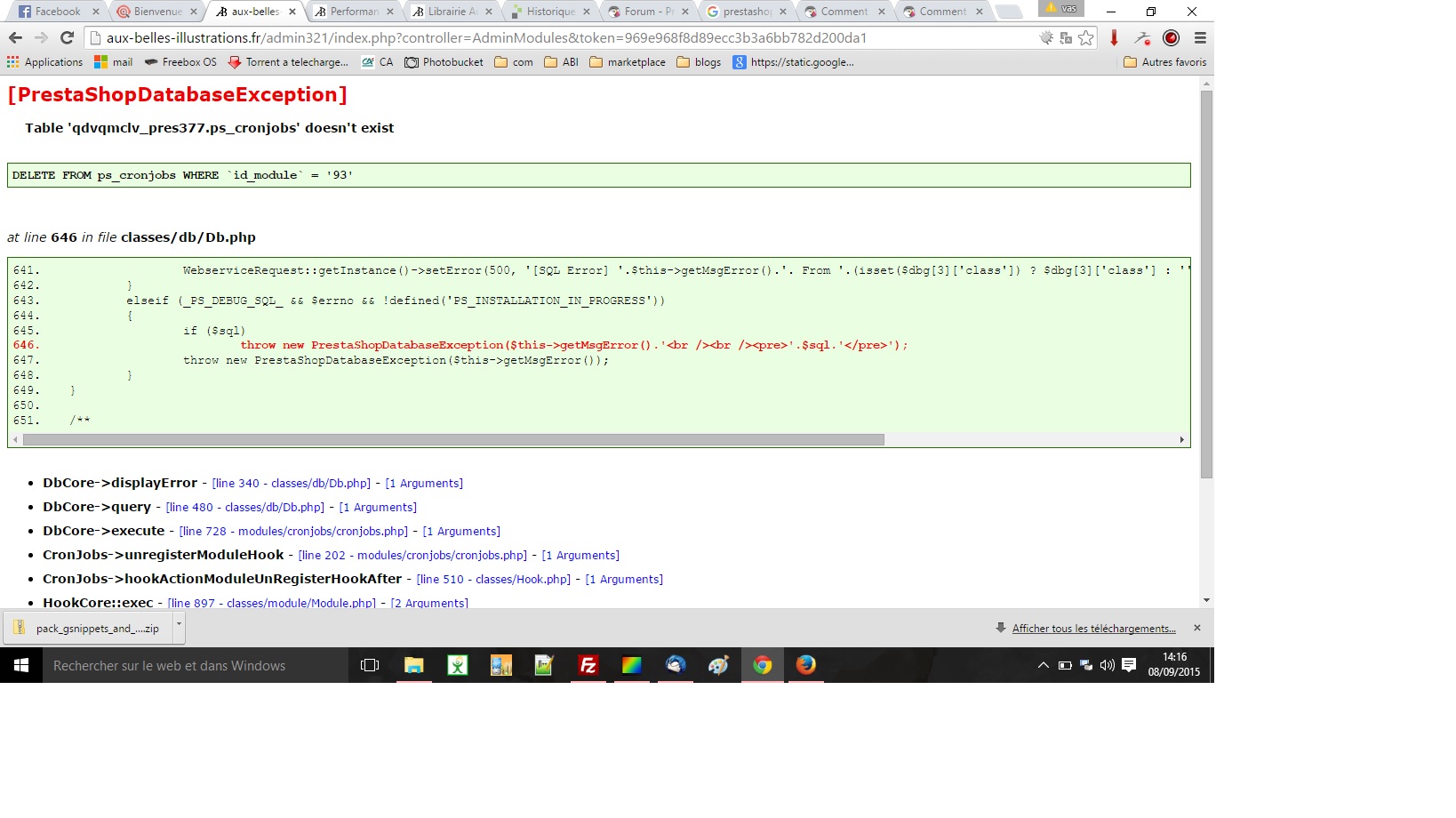The width and height of the screenshot is (1456, 818).
Task: Open Firefox from the taskbar
Action: [x=805, y=665]
